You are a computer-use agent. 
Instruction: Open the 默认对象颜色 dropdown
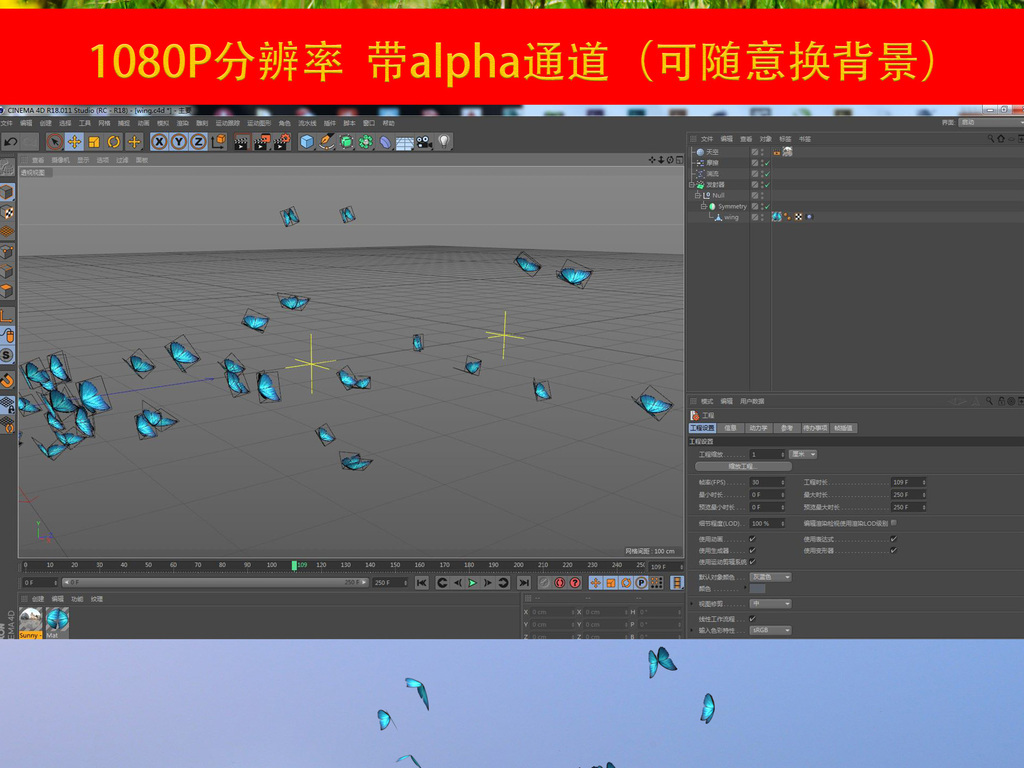click(x=771, y=577)
